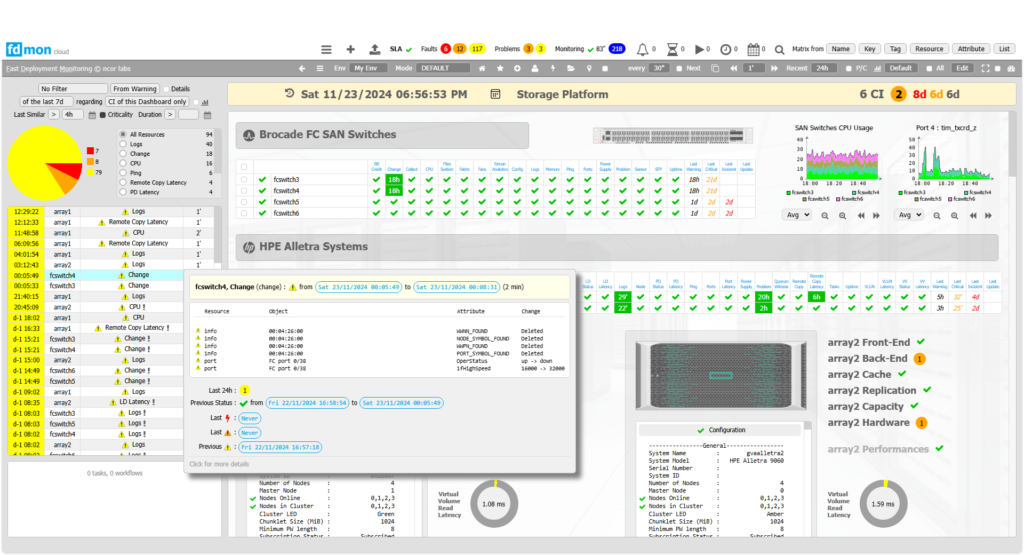Go to home icon in gray toolbar
This screenshot has width=1024, height=555.
[482, 68]
